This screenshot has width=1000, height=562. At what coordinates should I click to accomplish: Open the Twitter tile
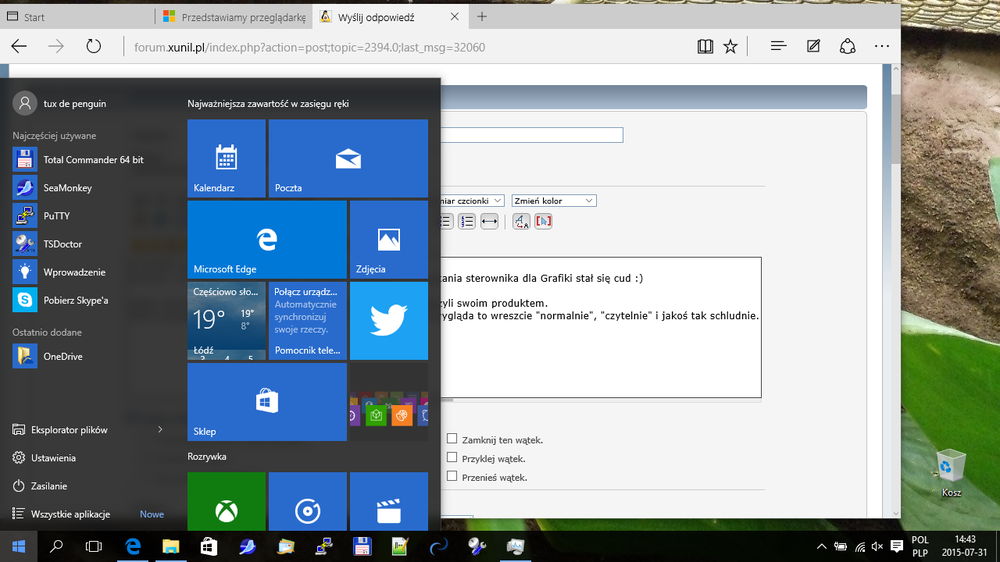click(389, 321)
